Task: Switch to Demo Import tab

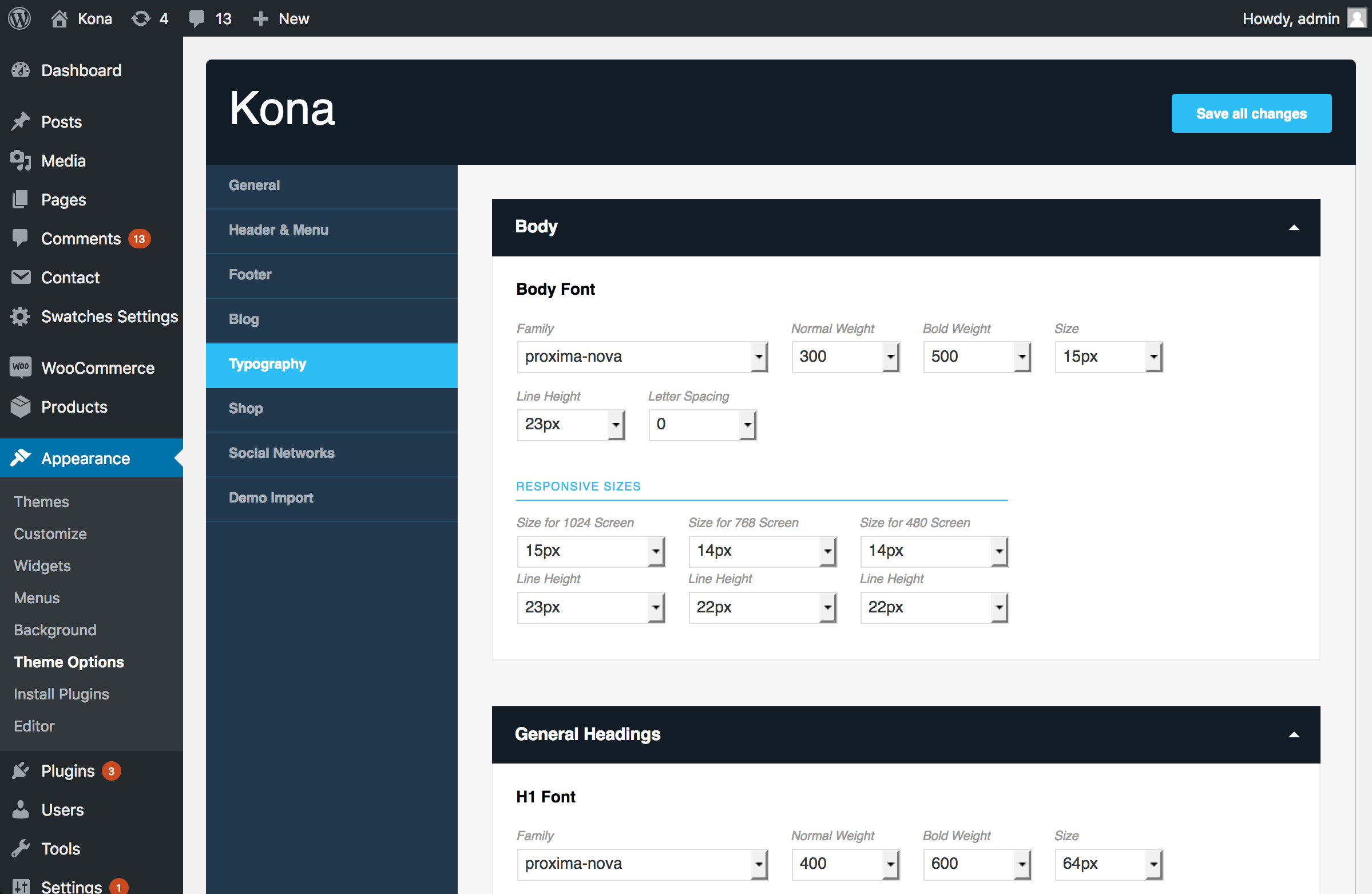Action: click(331, 499)
